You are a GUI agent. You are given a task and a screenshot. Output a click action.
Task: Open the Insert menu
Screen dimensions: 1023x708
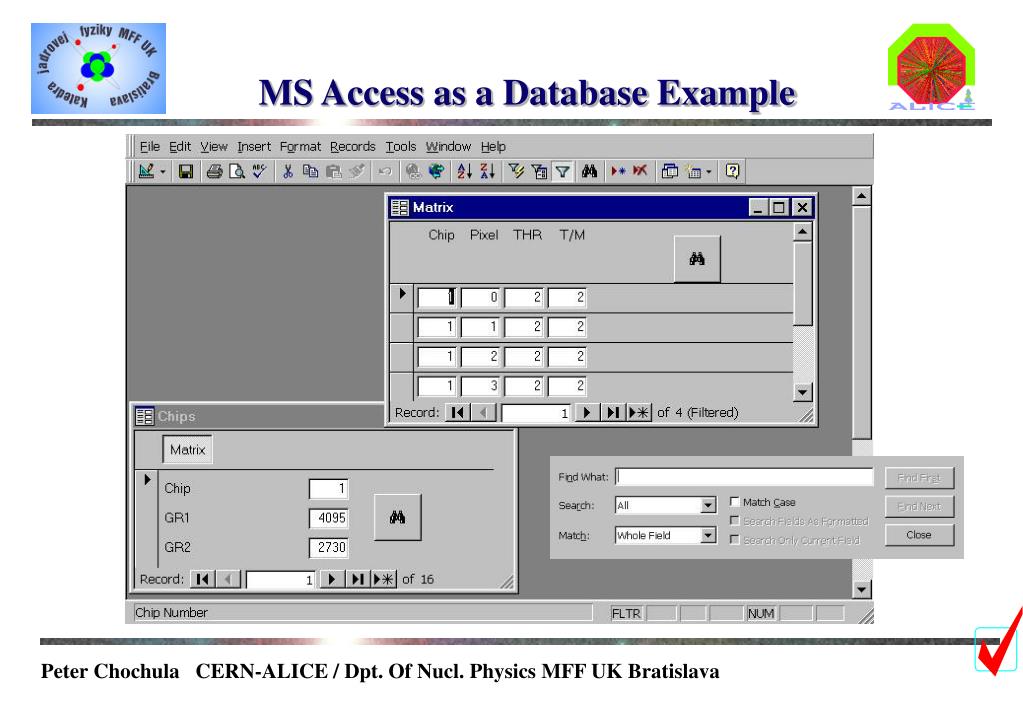pyautogui.click(x=254, y=147)
